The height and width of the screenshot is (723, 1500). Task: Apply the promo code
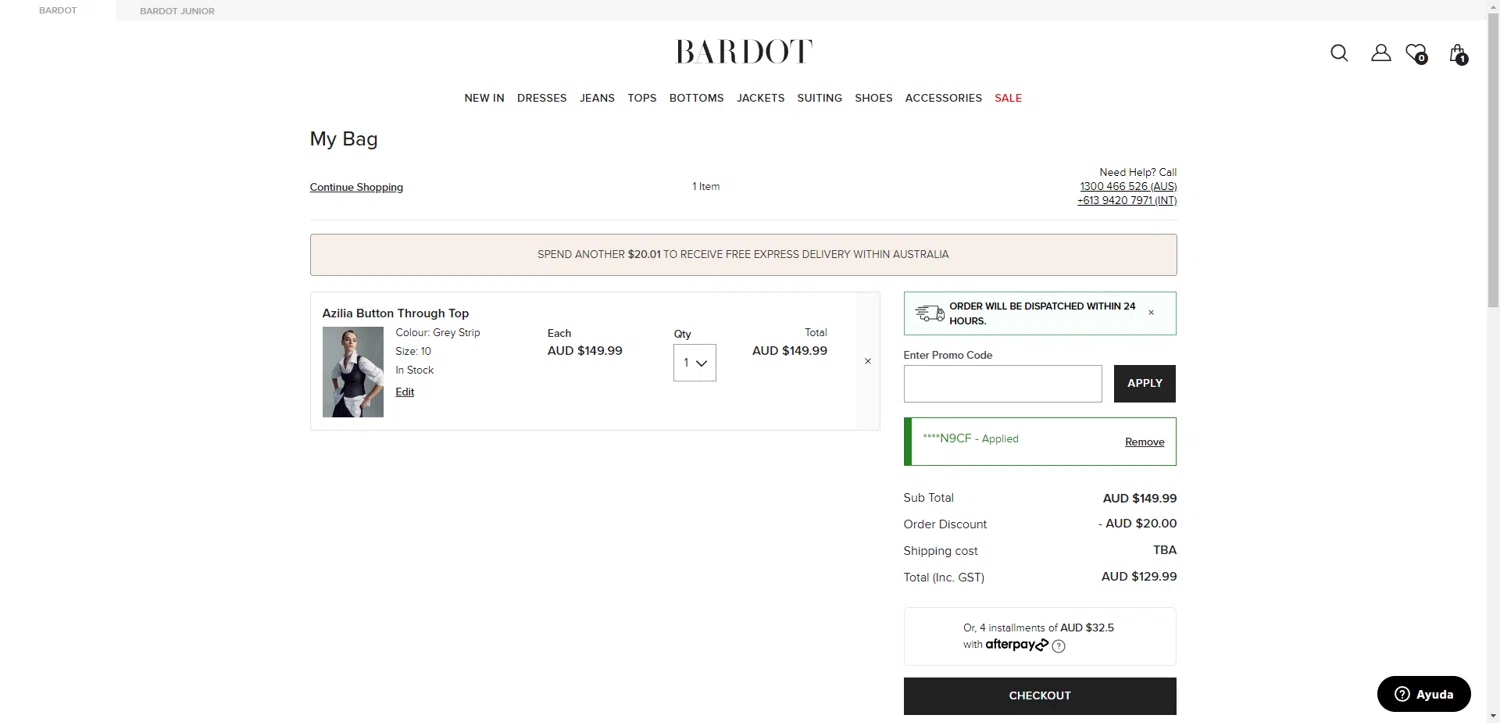(x=1144, y=383)
